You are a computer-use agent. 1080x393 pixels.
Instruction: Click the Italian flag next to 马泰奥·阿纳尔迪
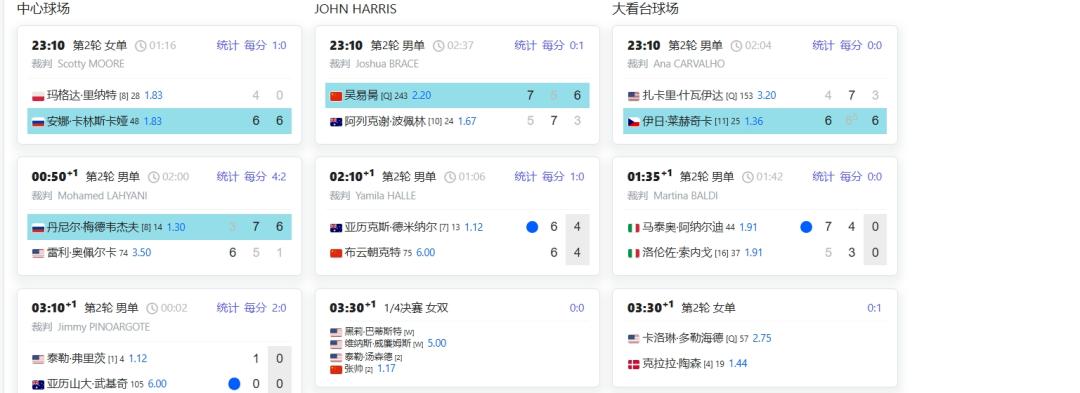tap(634, 227)
